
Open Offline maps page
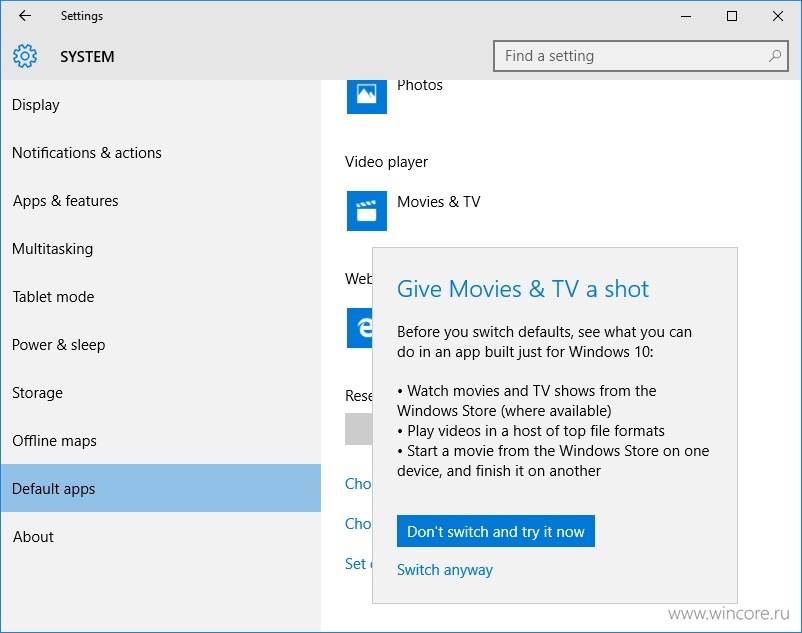coord(161,441)
